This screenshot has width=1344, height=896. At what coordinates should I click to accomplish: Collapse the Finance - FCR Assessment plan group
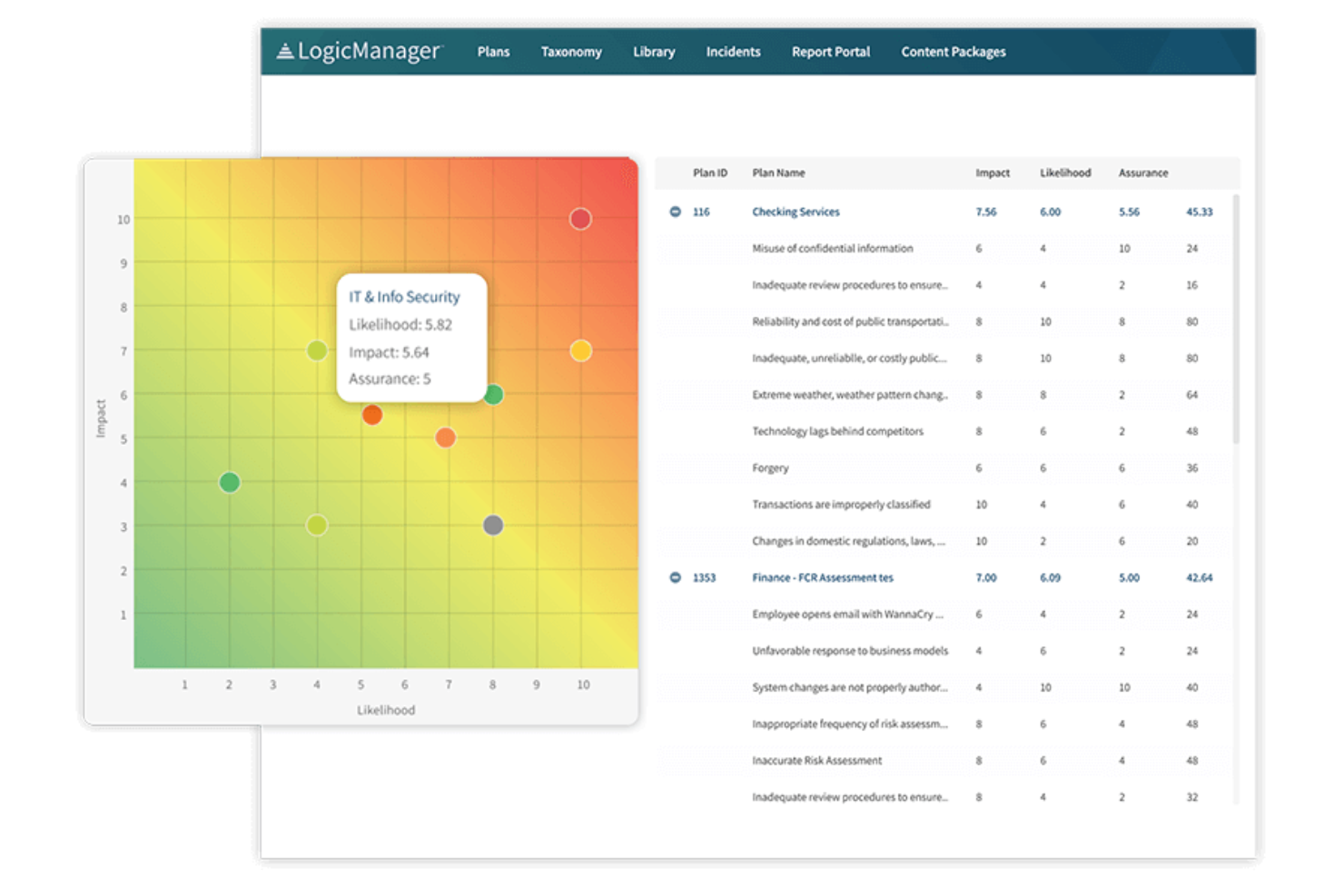click(676, 577)
